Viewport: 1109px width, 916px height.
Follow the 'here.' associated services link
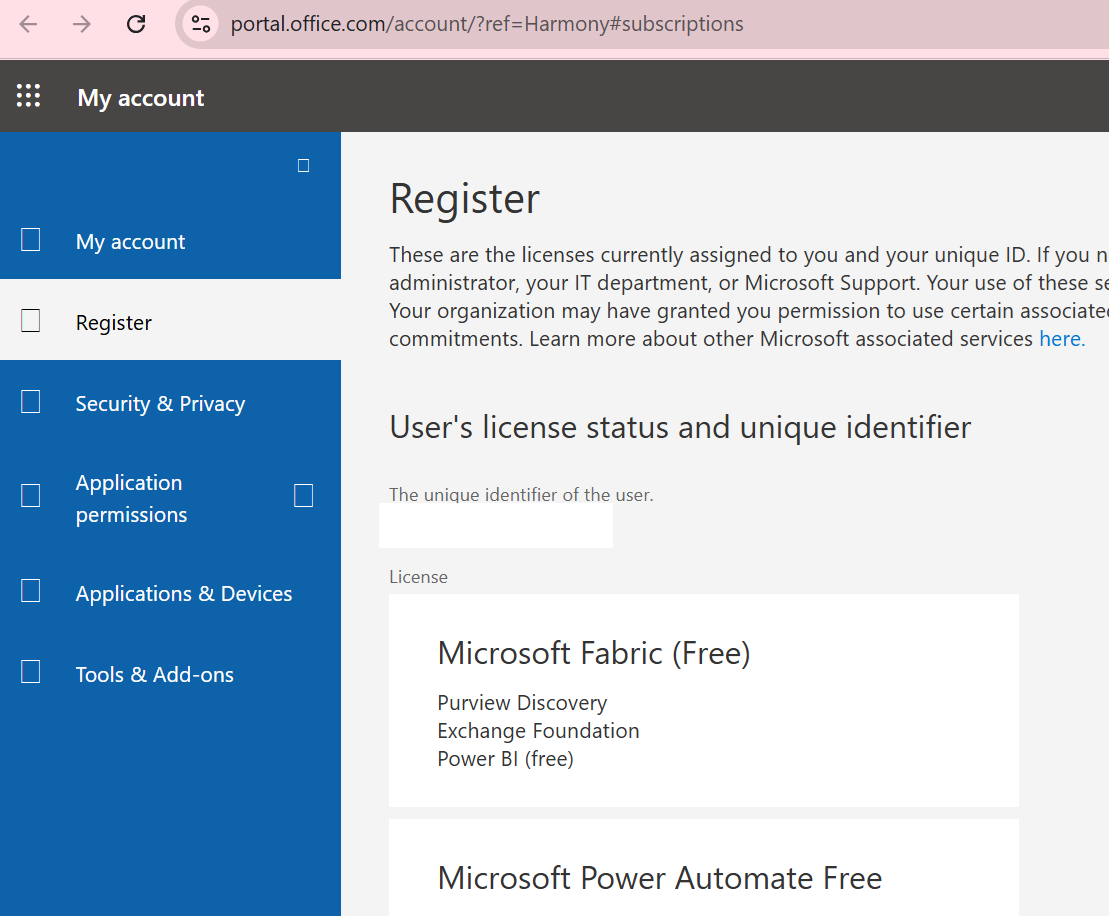pos(1062,339)
